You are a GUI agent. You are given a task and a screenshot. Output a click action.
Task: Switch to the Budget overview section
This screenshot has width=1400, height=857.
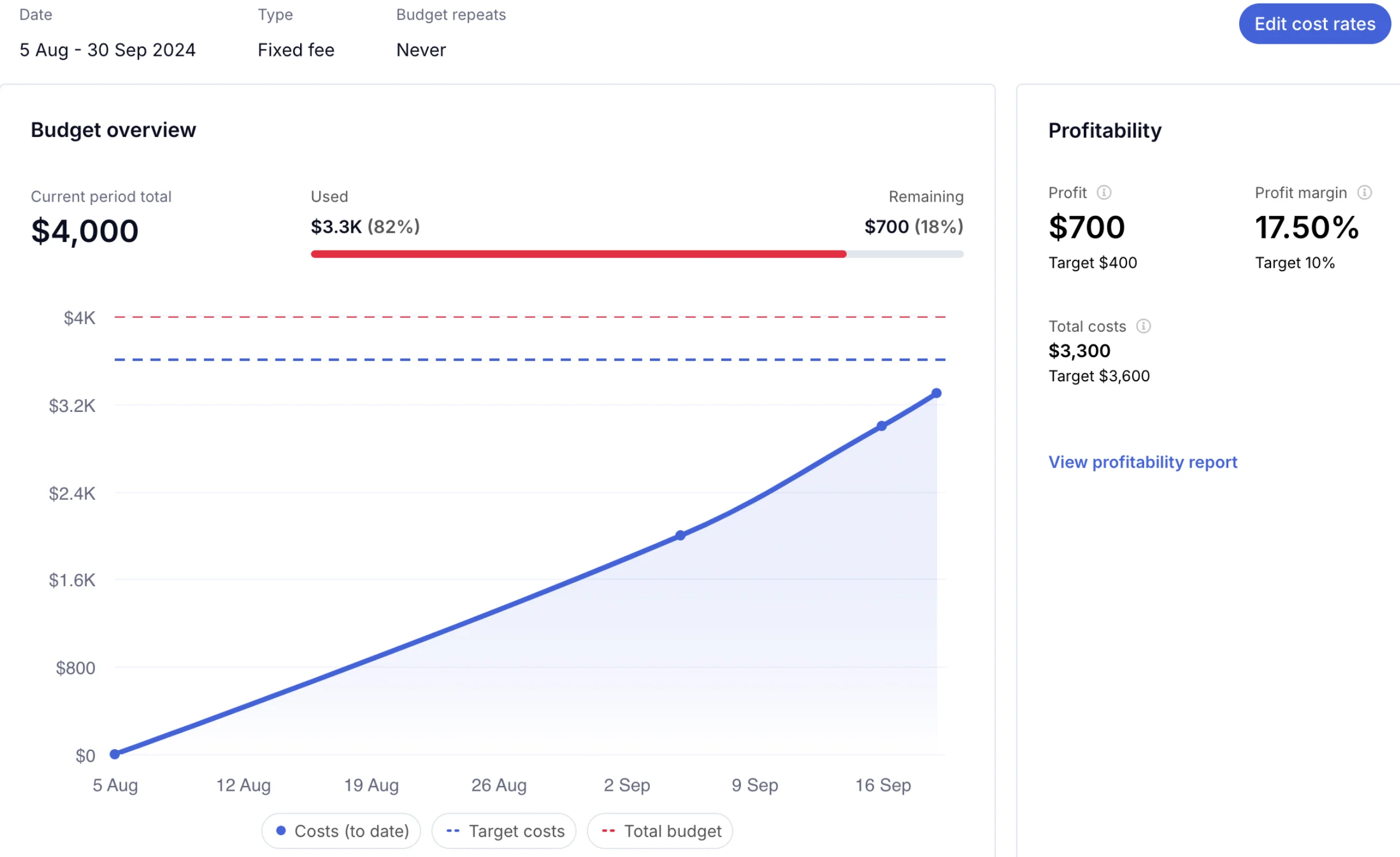(x=113, y=130)
